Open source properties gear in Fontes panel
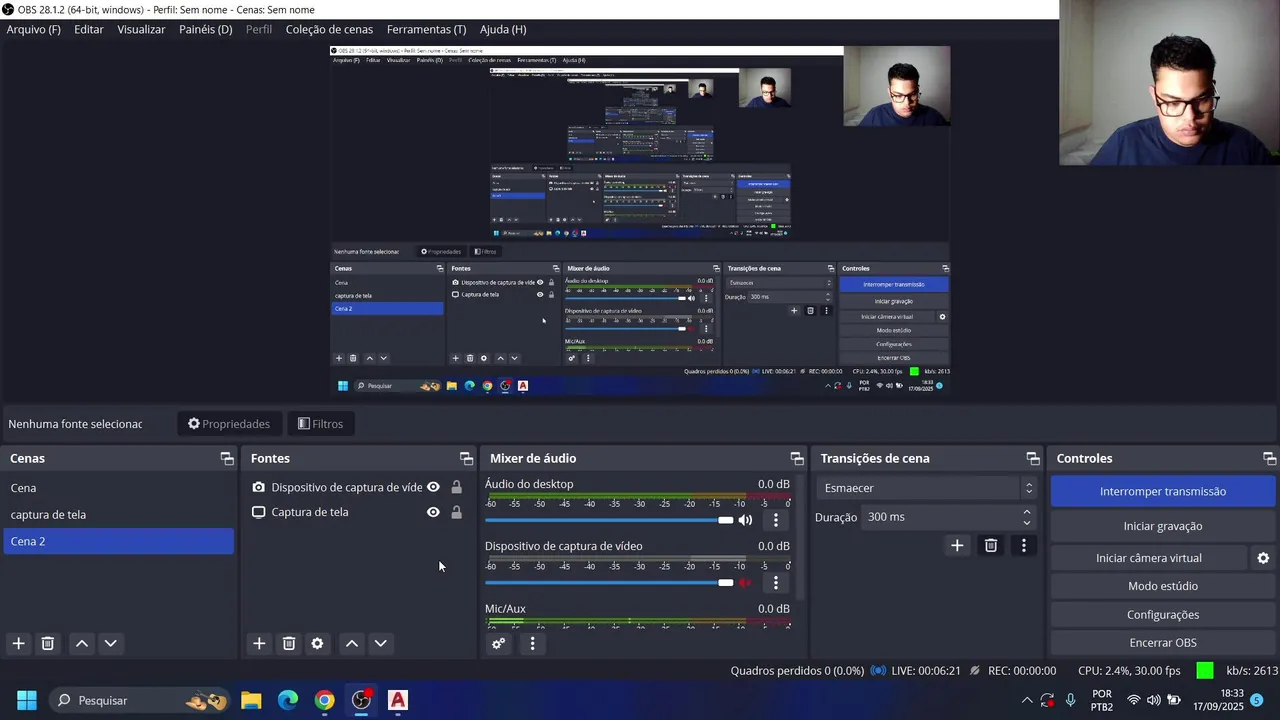 317,643
